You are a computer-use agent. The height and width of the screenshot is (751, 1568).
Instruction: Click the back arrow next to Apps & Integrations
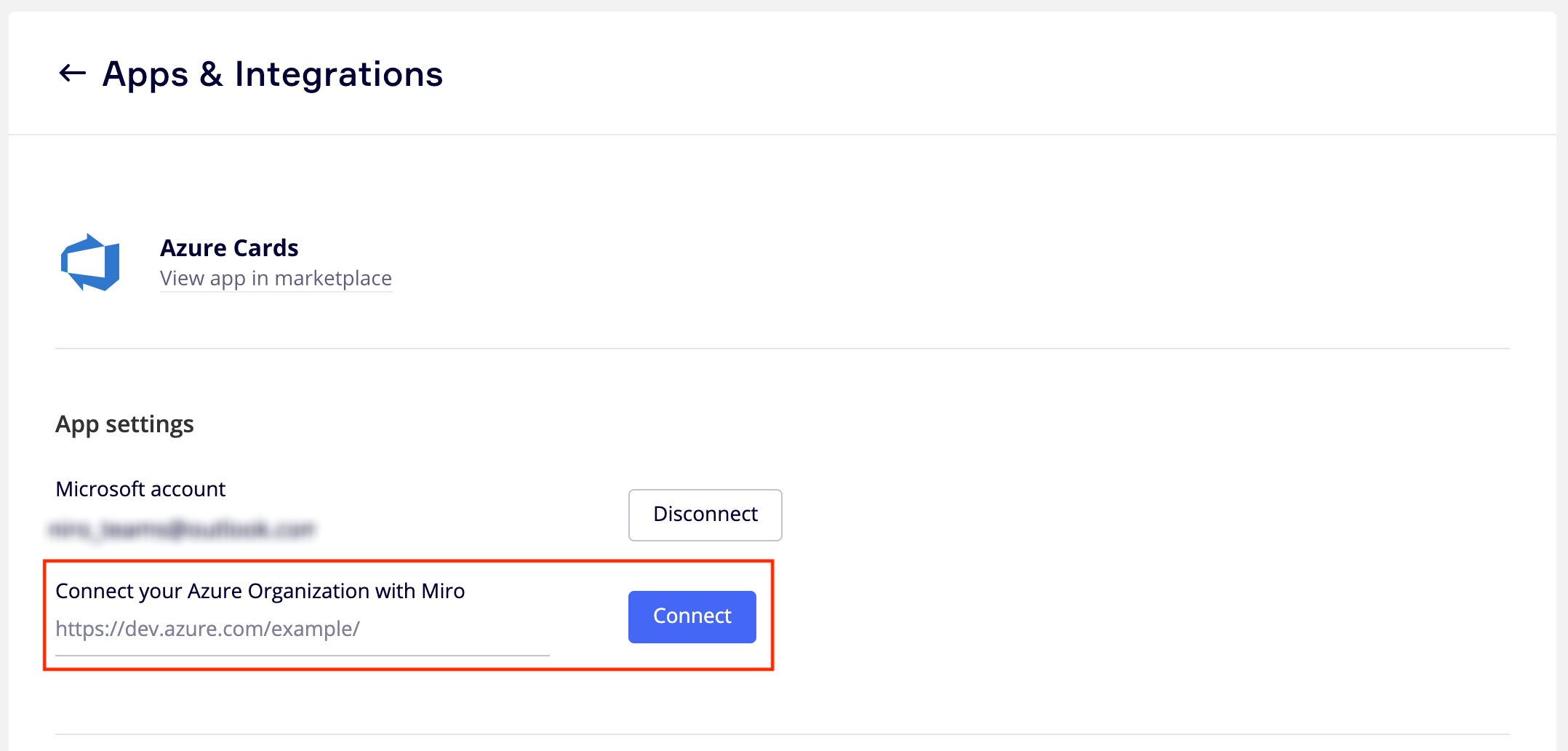click(x=72, y=73)
